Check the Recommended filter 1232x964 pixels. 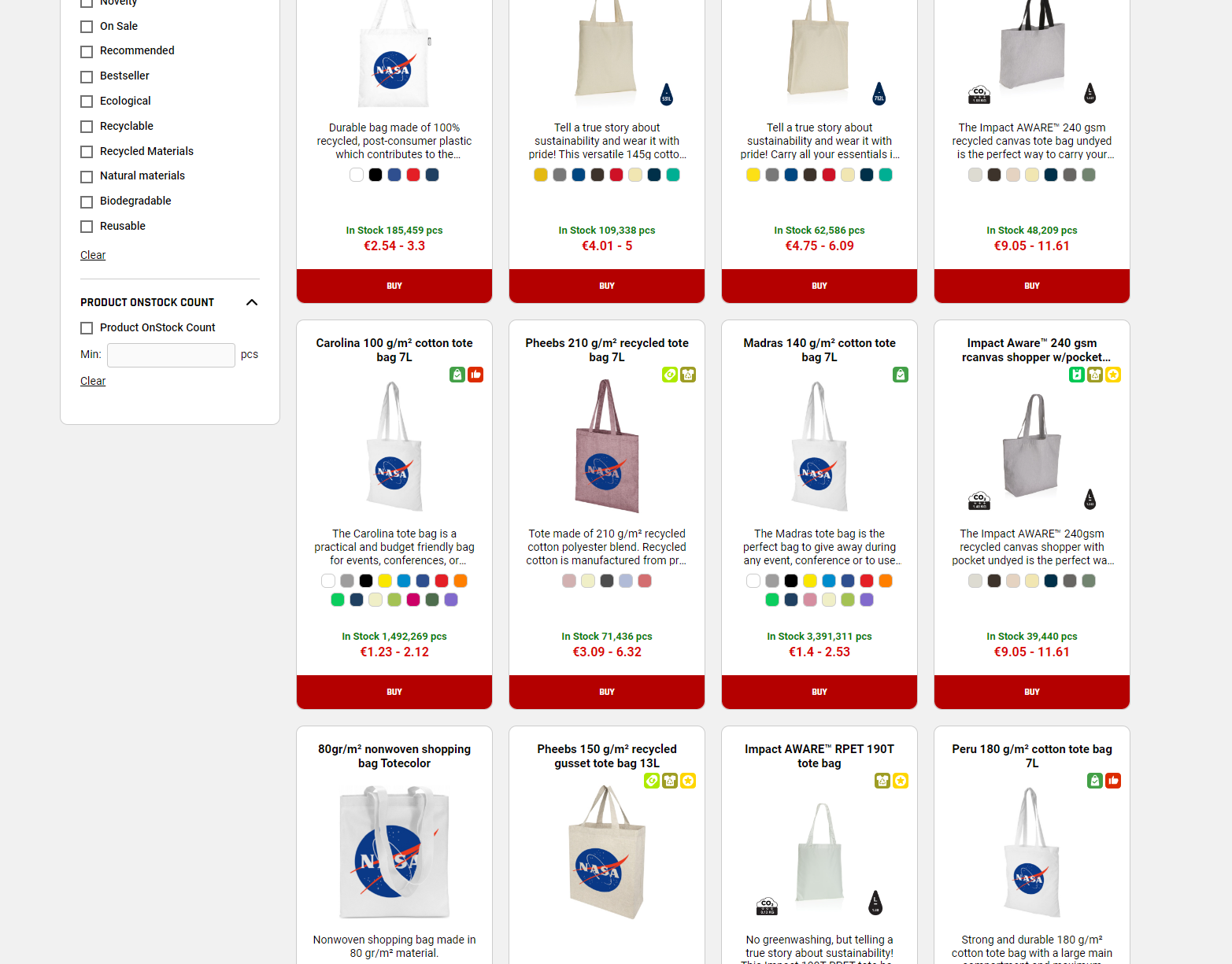(x=87, y=52)
